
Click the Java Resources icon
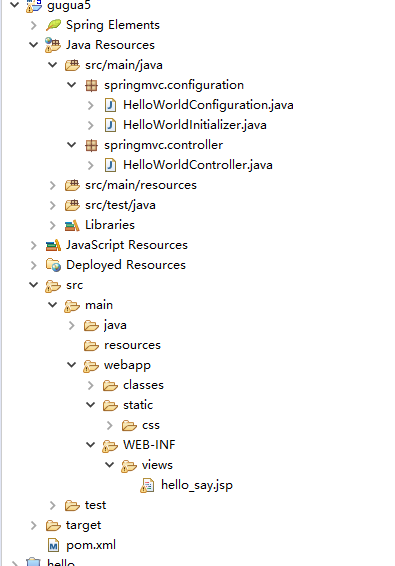53,45
